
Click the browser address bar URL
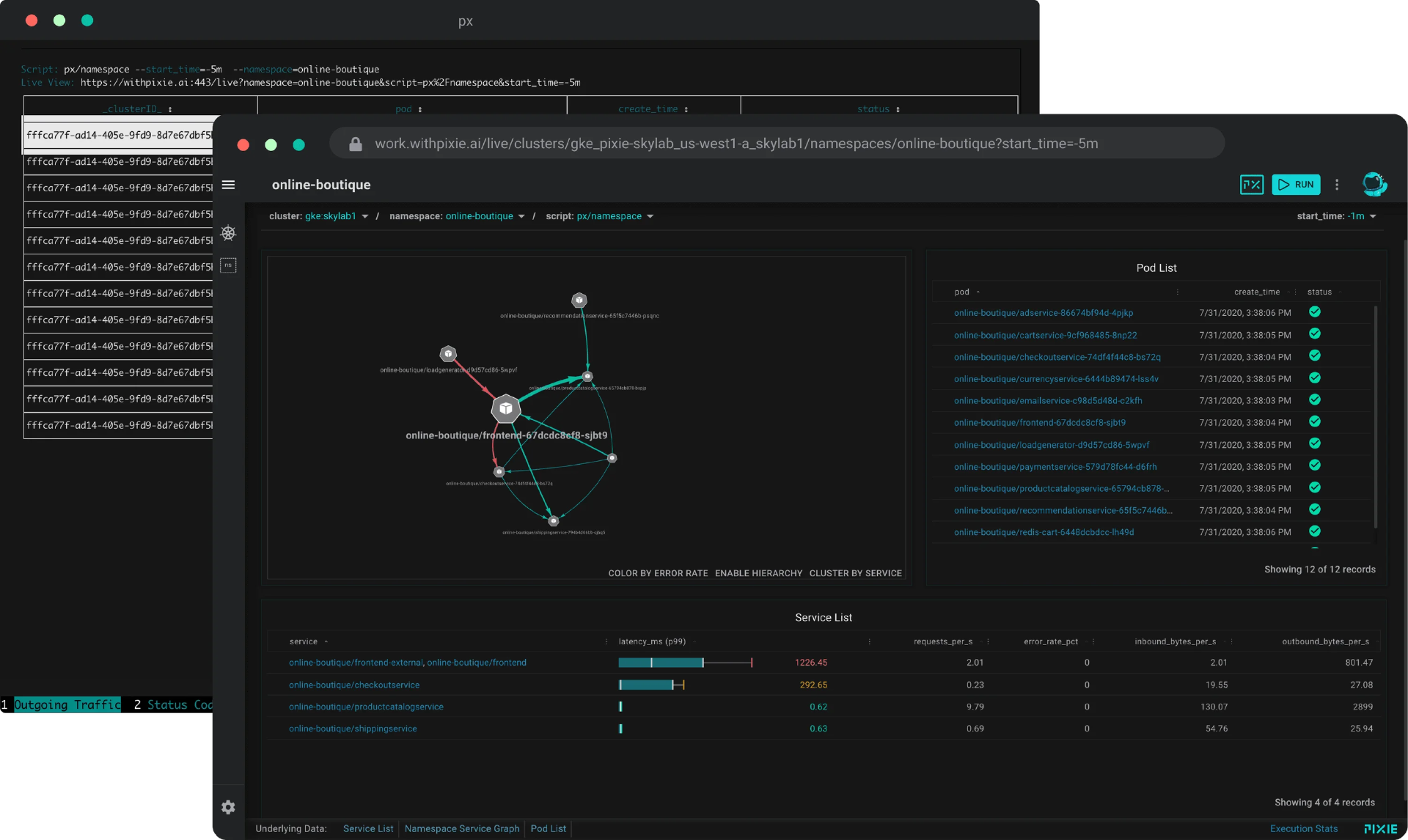tap(736, 144)
